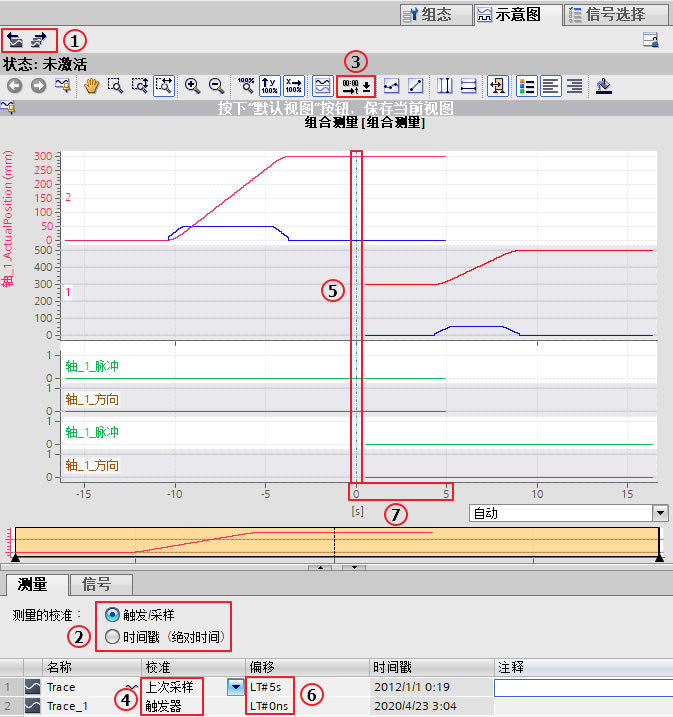
Task: Click the zoom out magnifier
Action: pyautogui.click(x=216, y=86)
